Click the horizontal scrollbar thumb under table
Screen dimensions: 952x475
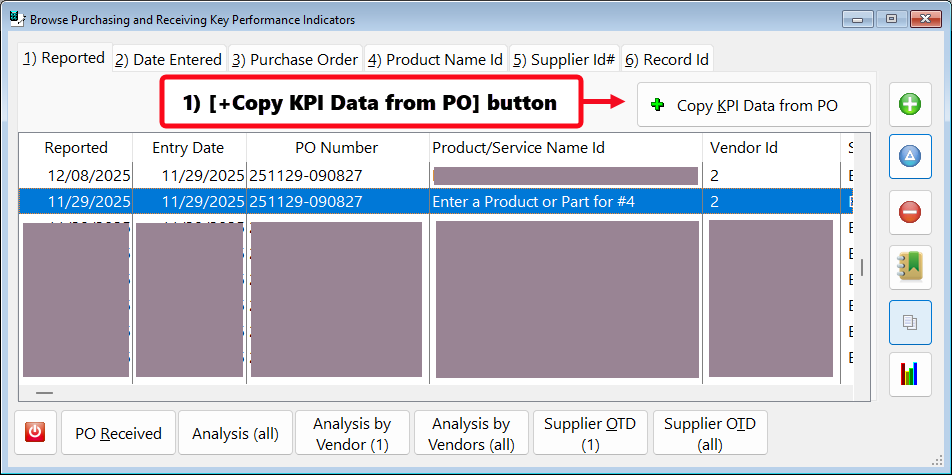tap(45, 394)
